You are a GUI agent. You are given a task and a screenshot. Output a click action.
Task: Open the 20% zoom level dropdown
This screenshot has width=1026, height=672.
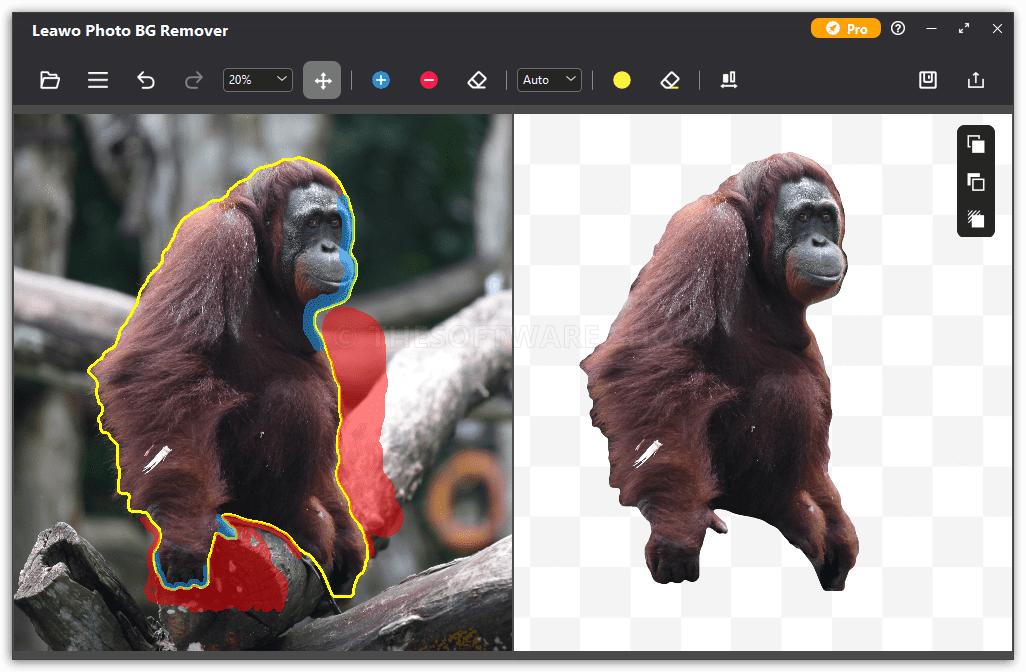point(257,80)
